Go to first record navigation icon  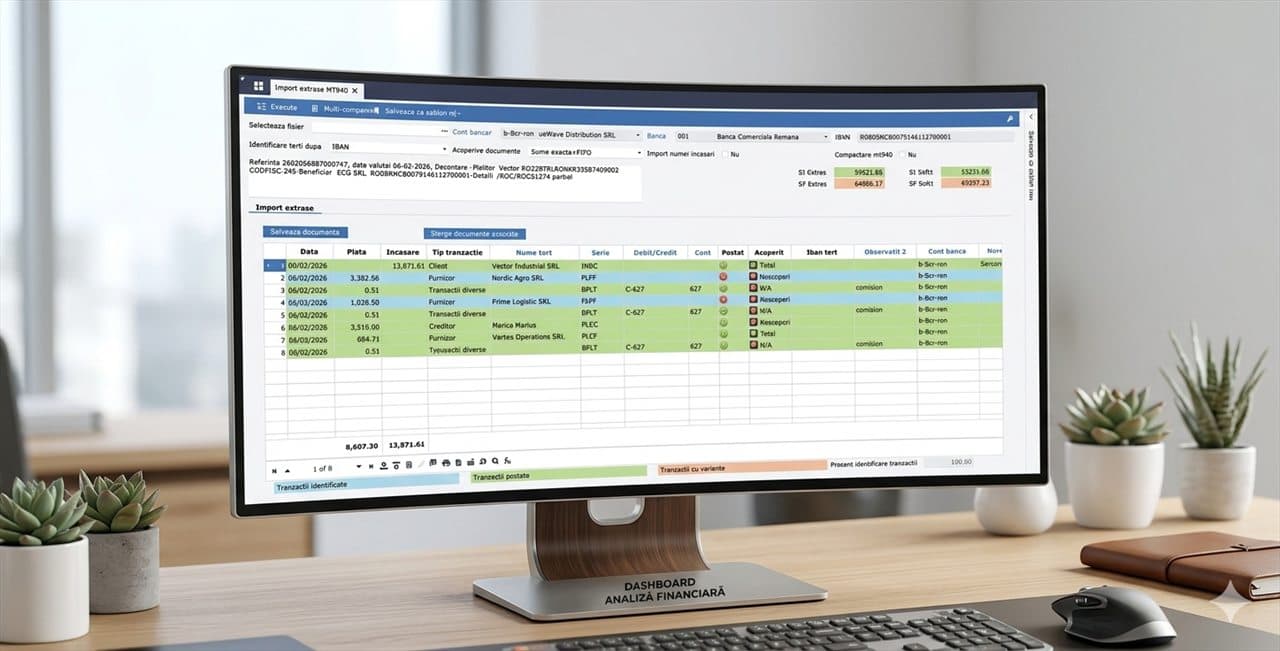point(274,468)
